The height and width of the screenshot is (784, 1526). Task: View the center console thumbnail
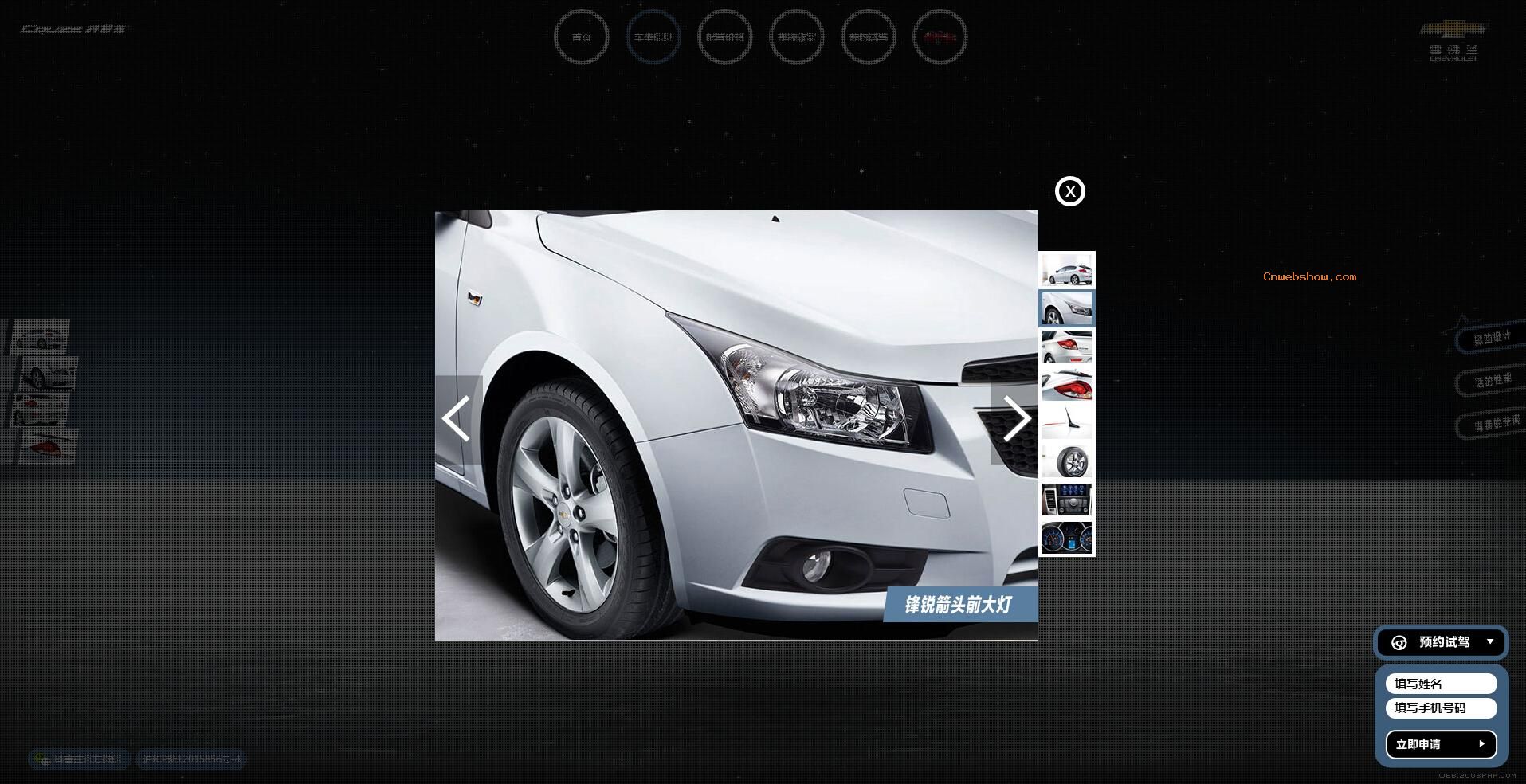coord(1067,500)
